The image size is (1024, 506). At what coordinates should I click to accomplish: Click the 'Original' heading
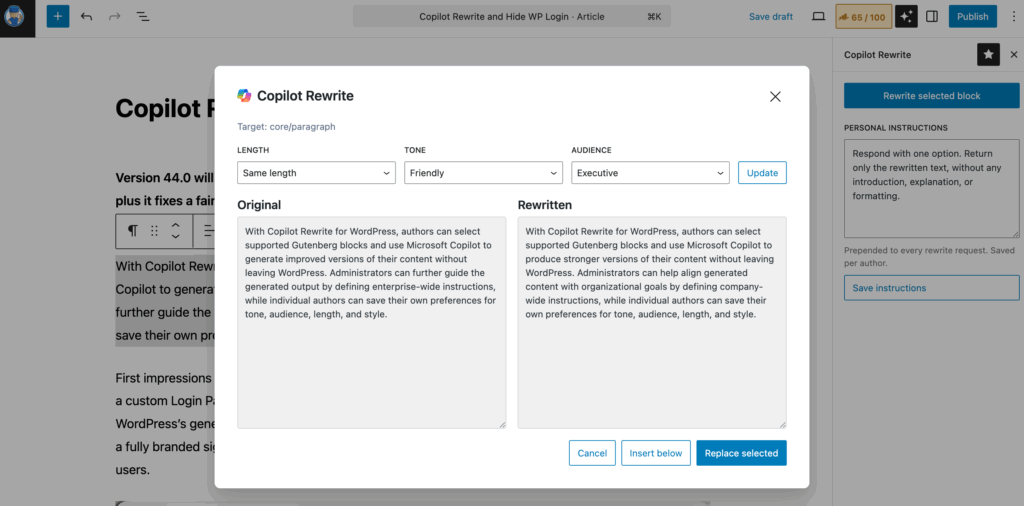(x=259, y=205)
